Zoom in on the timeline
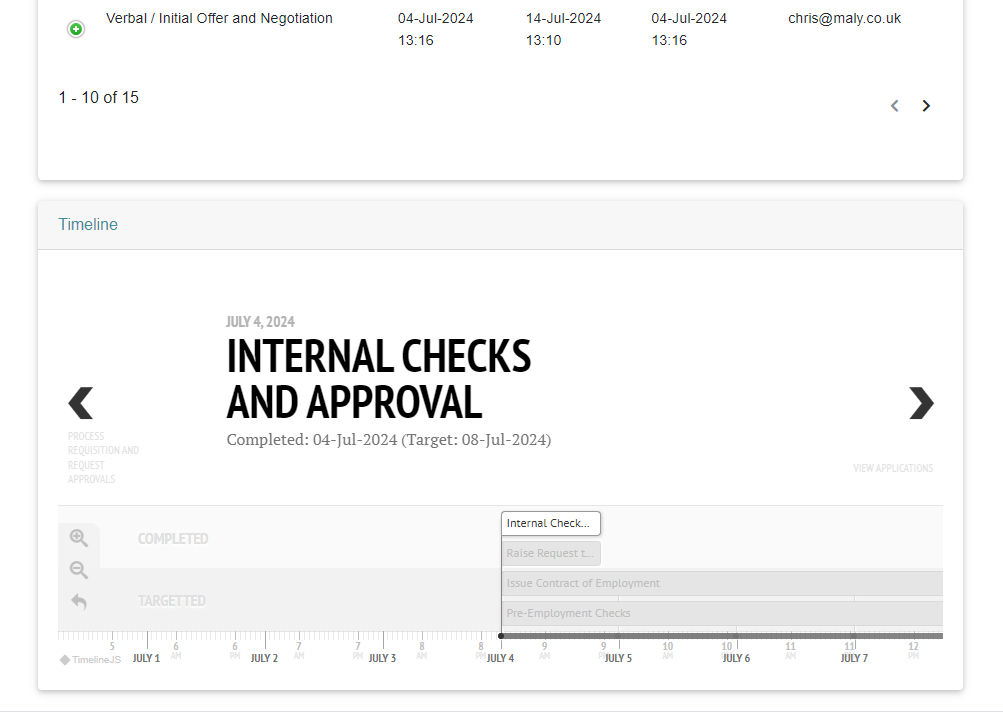The width and height of the screenshot is (1003, 718). (x=79, y=538)
